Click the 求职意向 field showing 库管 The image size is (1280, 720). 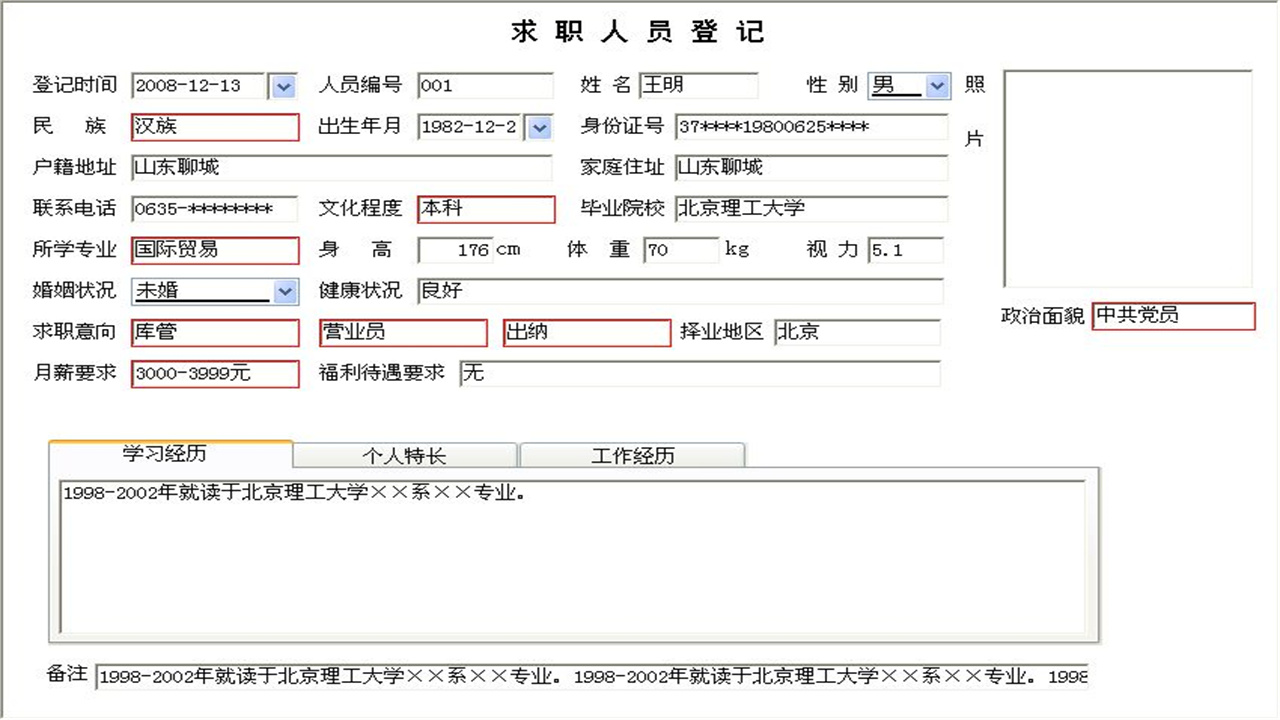tap(213, 332)
